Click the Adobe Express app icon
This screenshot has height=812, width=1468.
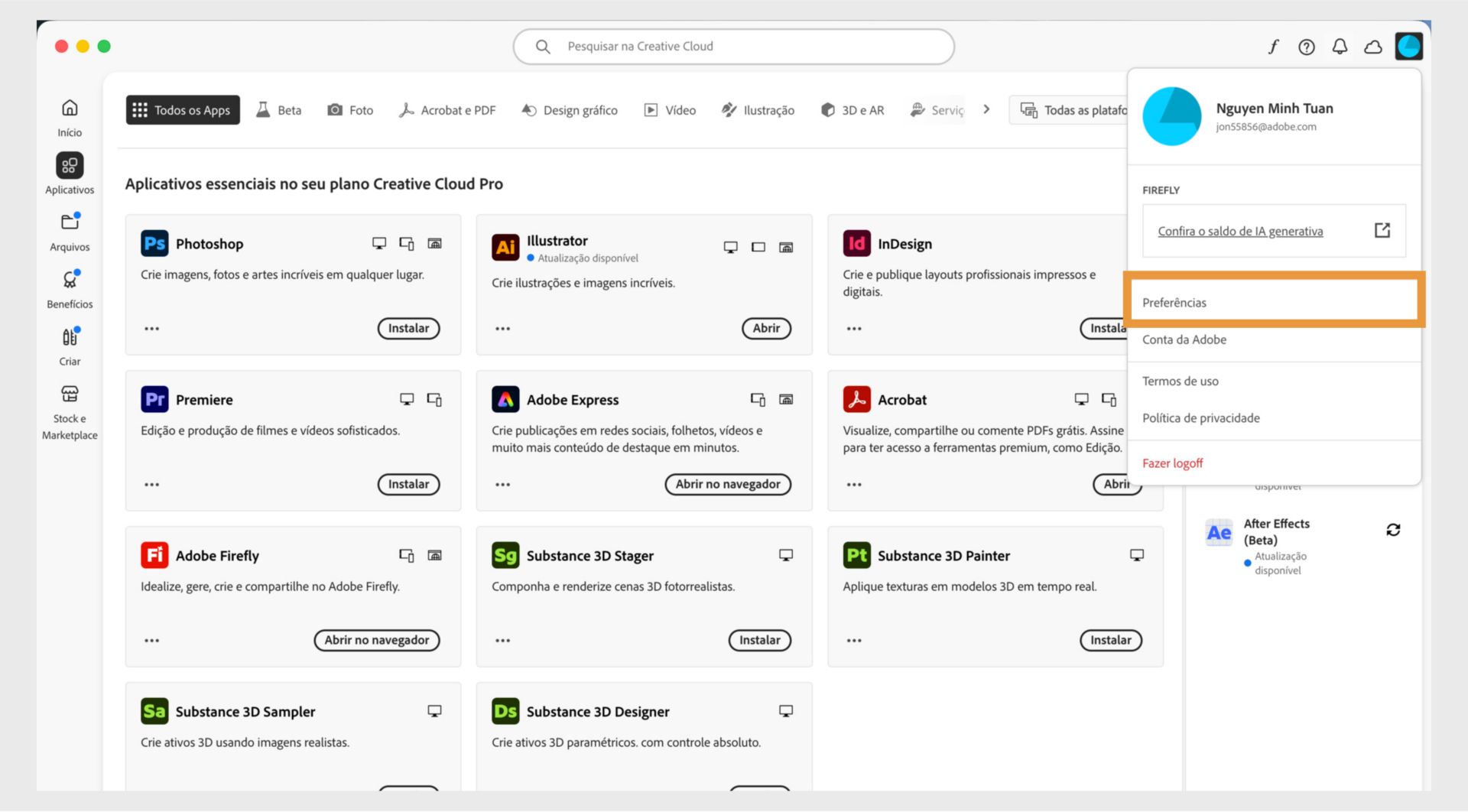pos(505,399)
